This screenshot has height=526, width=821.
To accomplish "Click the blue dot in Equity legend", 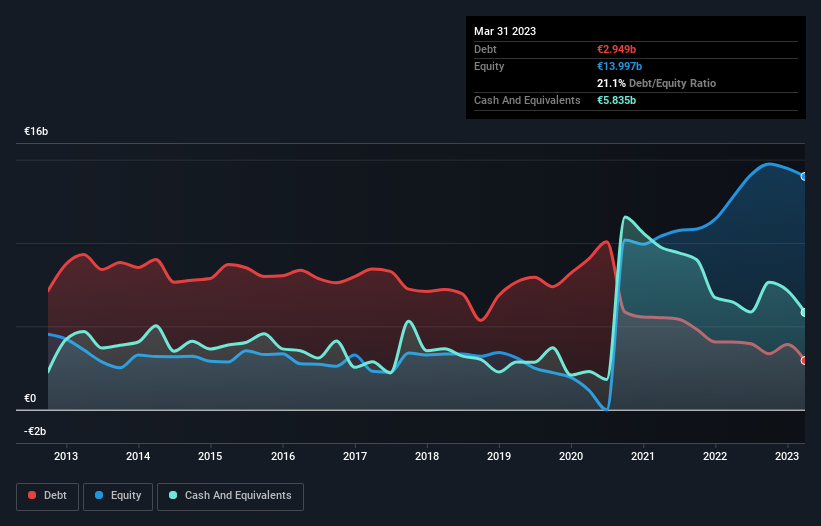I will pos(99,495).
